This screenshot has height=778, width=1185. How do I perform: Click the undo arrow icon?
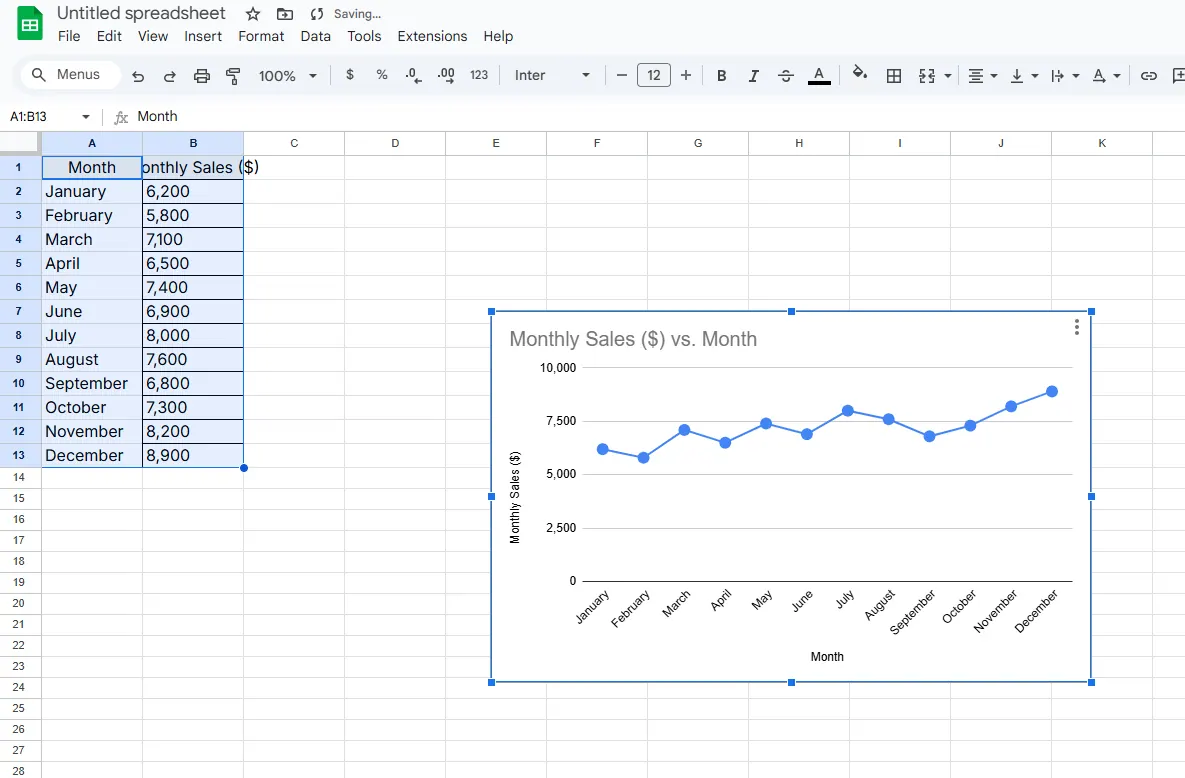(x=138, y=76)
